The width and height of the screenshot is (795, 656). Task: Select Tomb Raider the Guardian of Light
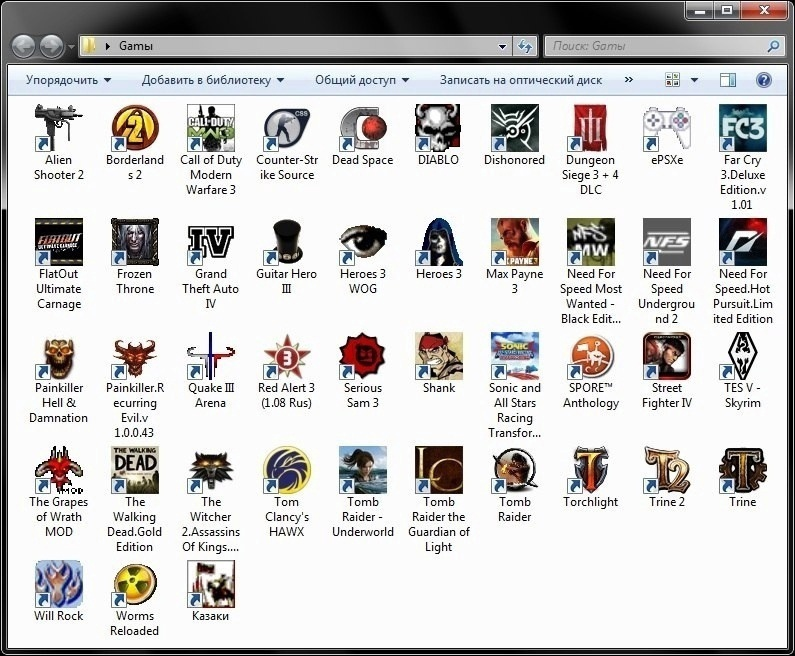point(439,470)
